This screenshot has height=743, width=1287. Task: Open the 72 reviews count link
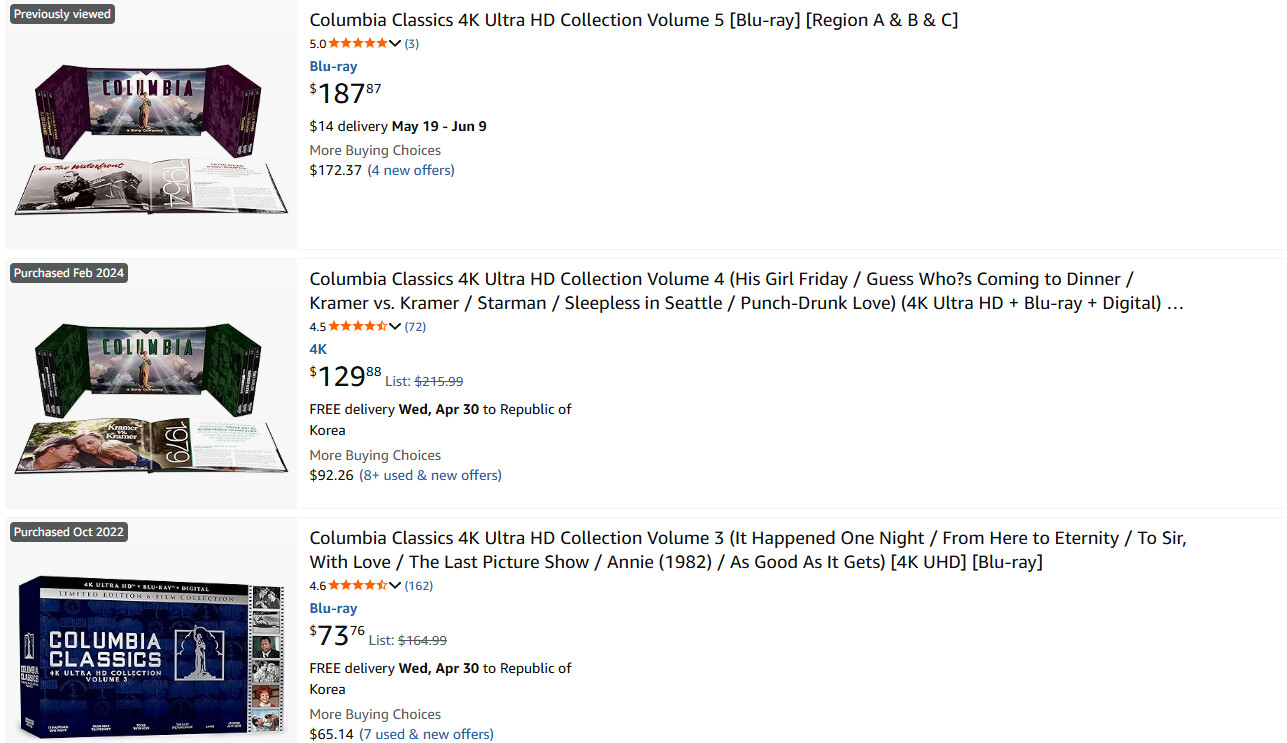(415, 327)
